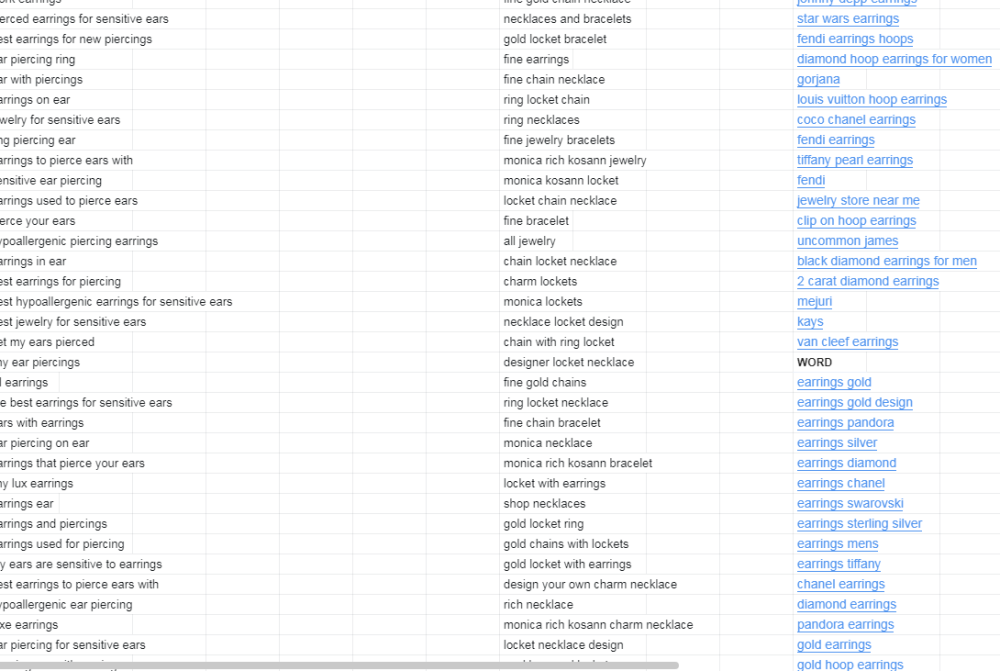Viewport: 1000px width, 671px height.
Task: Click the "earrings chanel" link
Action: (841, 483)
